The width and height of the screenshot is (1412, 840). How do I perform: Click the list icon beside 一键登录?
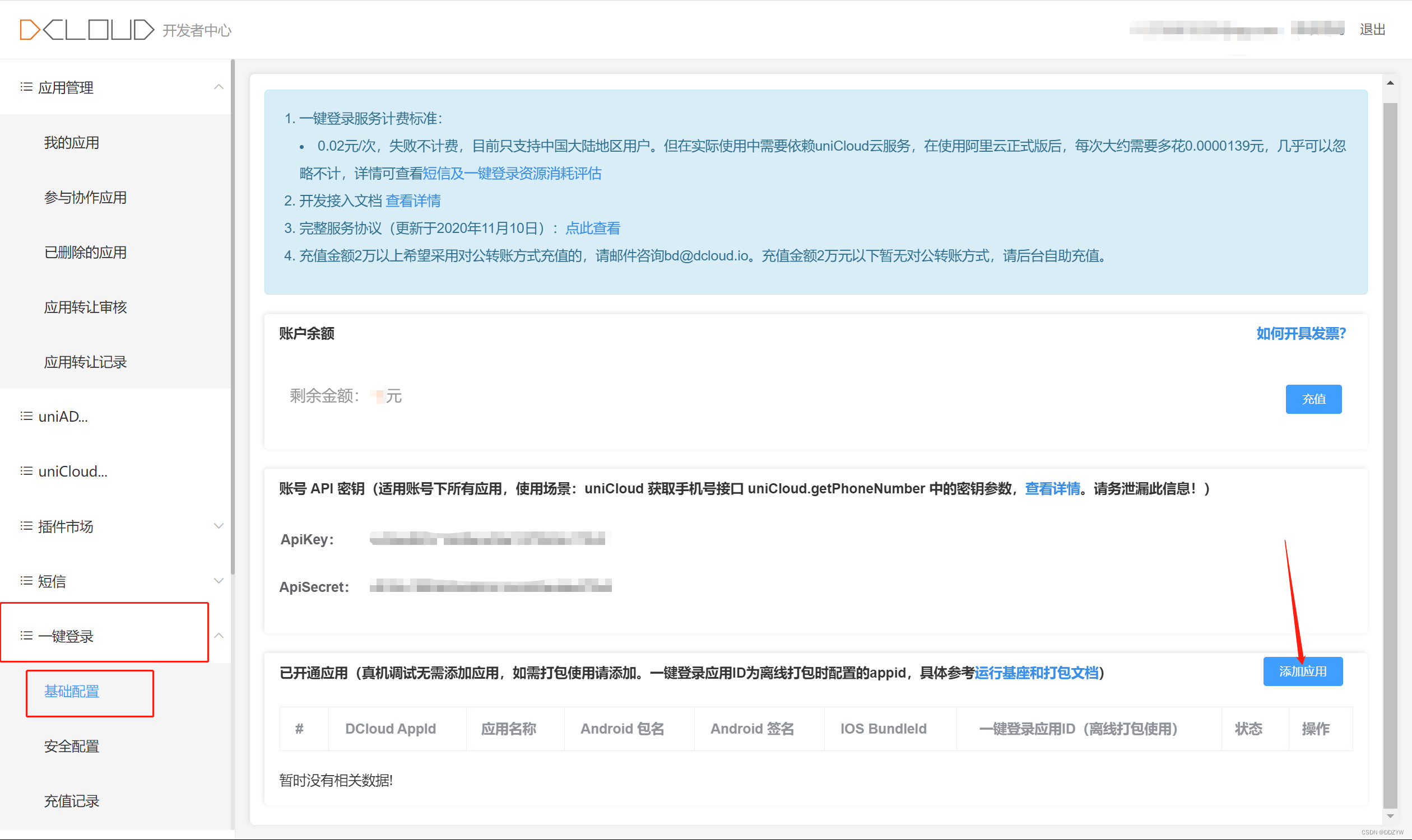[x=26, y=636]
